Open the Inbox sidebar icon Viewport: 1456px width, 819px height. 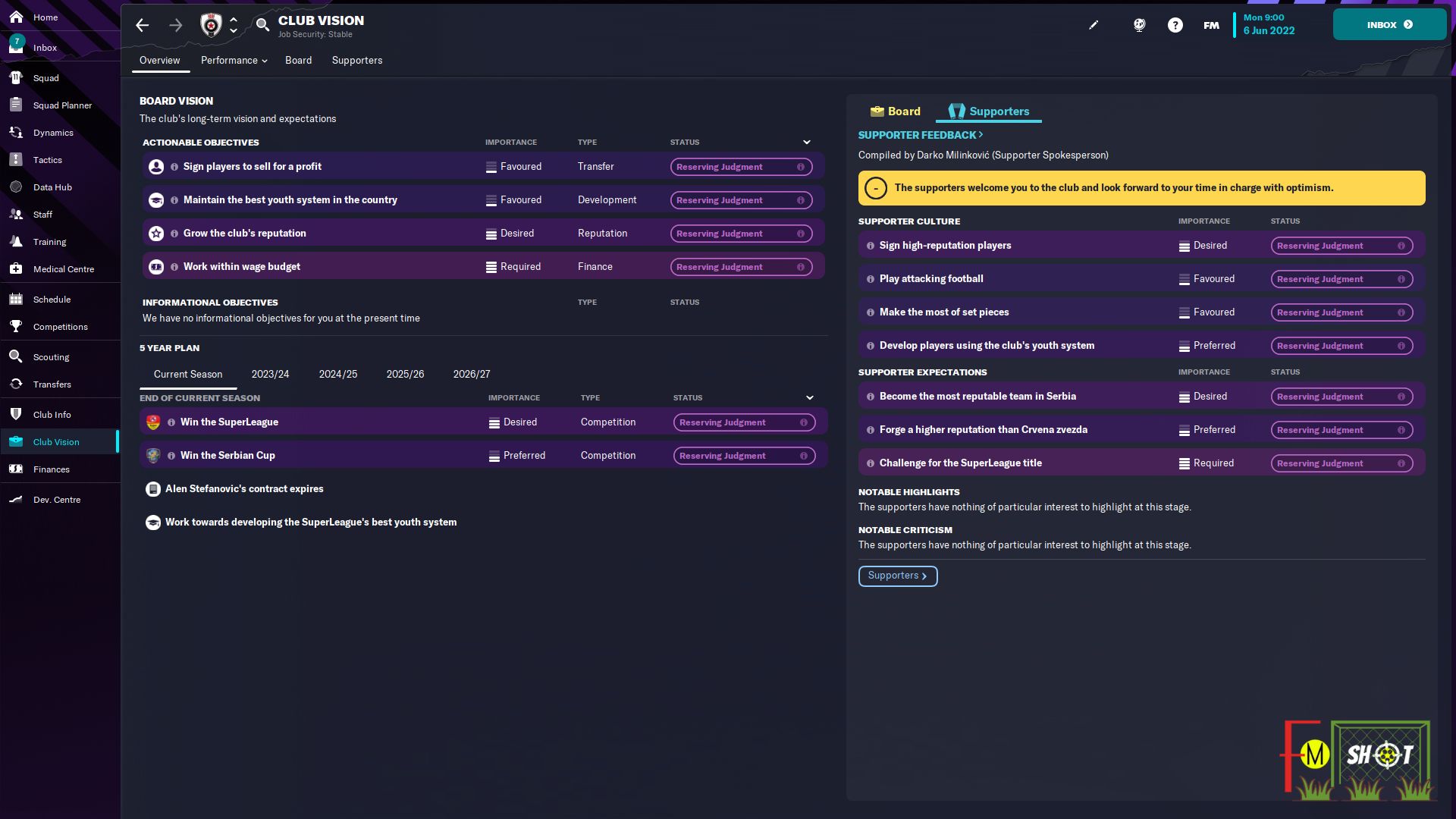[16, 47]
